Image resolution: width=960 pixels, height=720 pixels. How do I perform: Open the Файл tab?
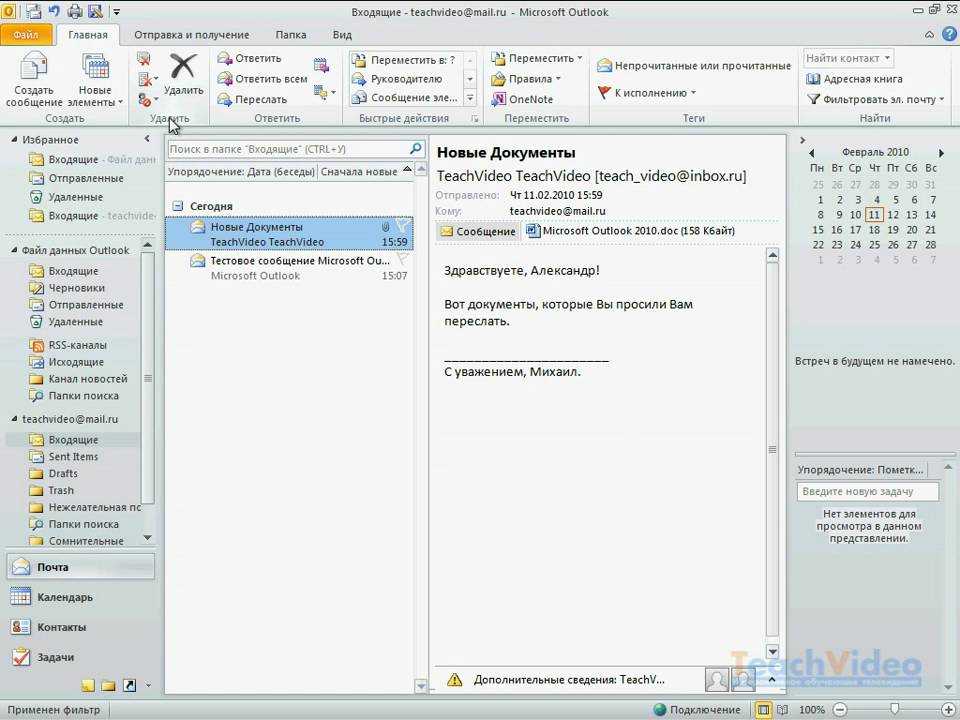pyautogui.click(x=26, y=34)
